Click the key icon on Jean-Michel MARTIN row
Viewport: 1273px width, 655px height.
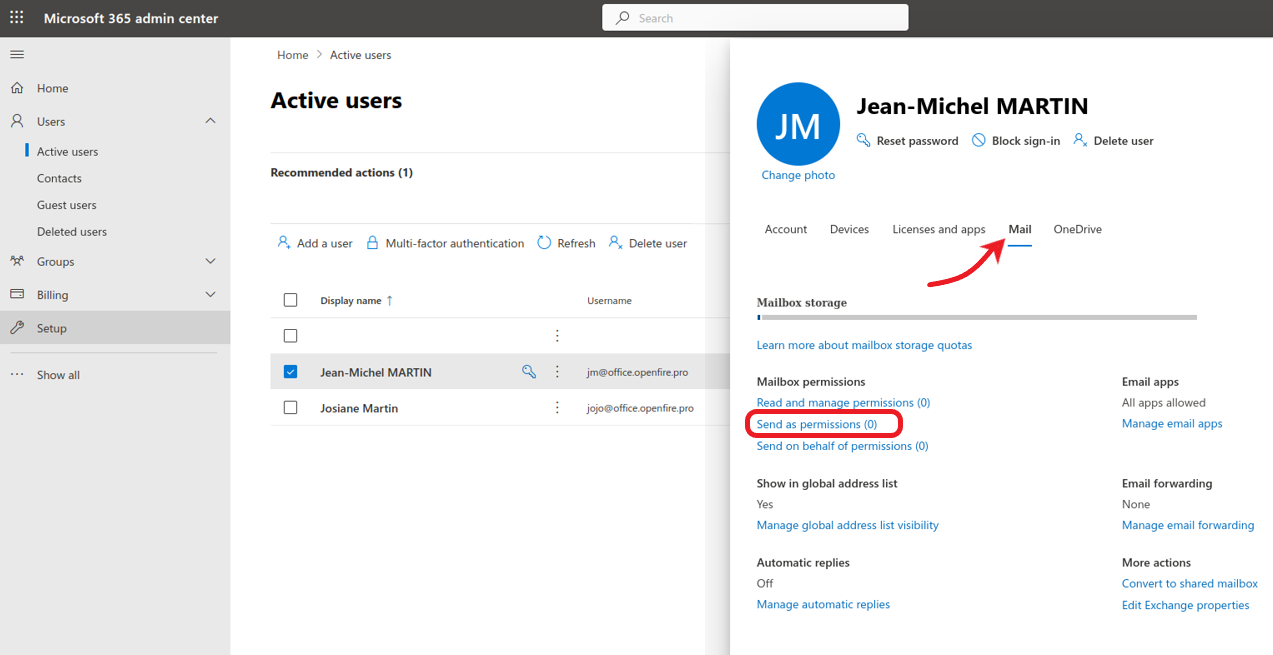tap(529, 372)
